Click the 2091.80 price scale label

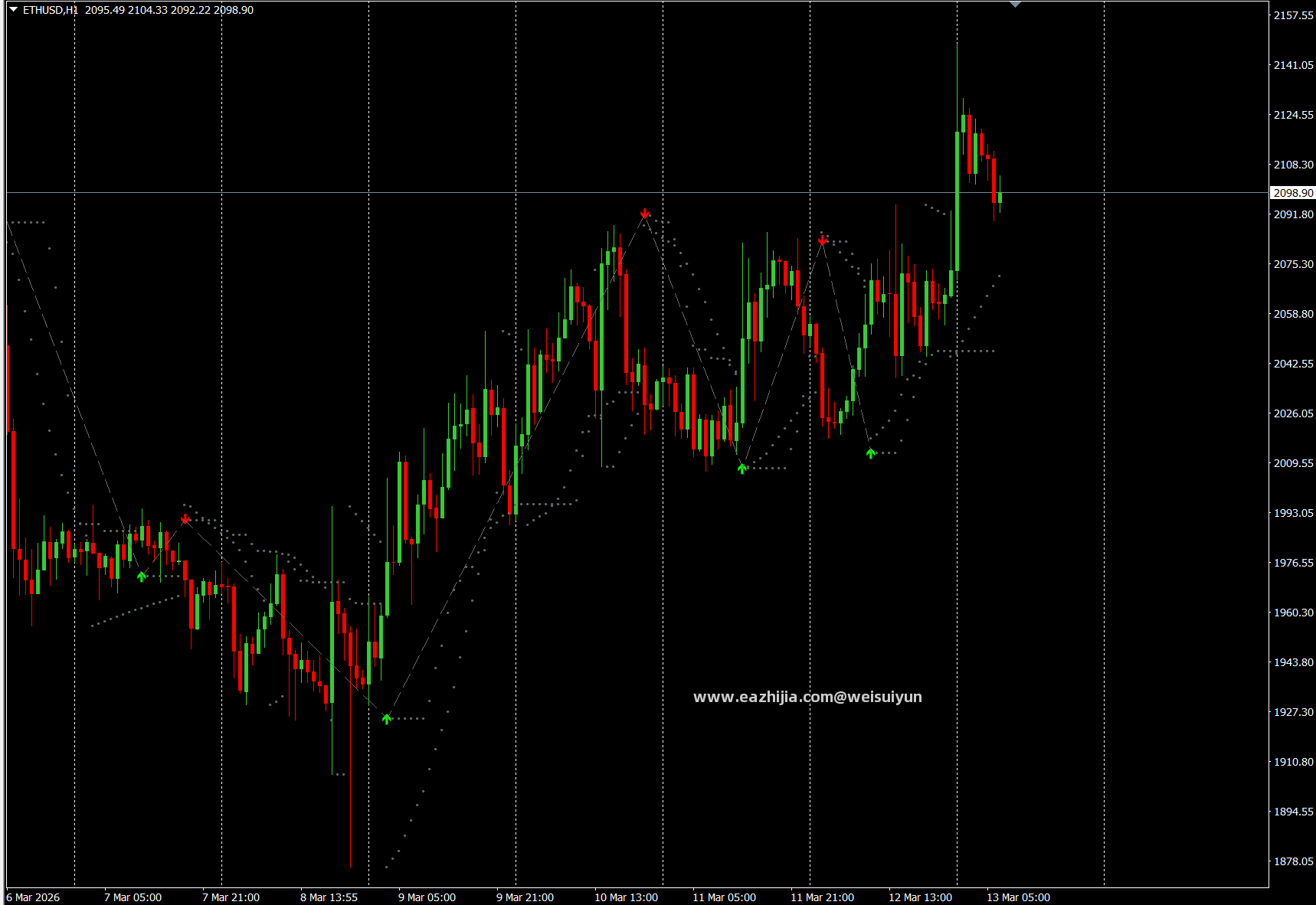tap(1293, 214)
